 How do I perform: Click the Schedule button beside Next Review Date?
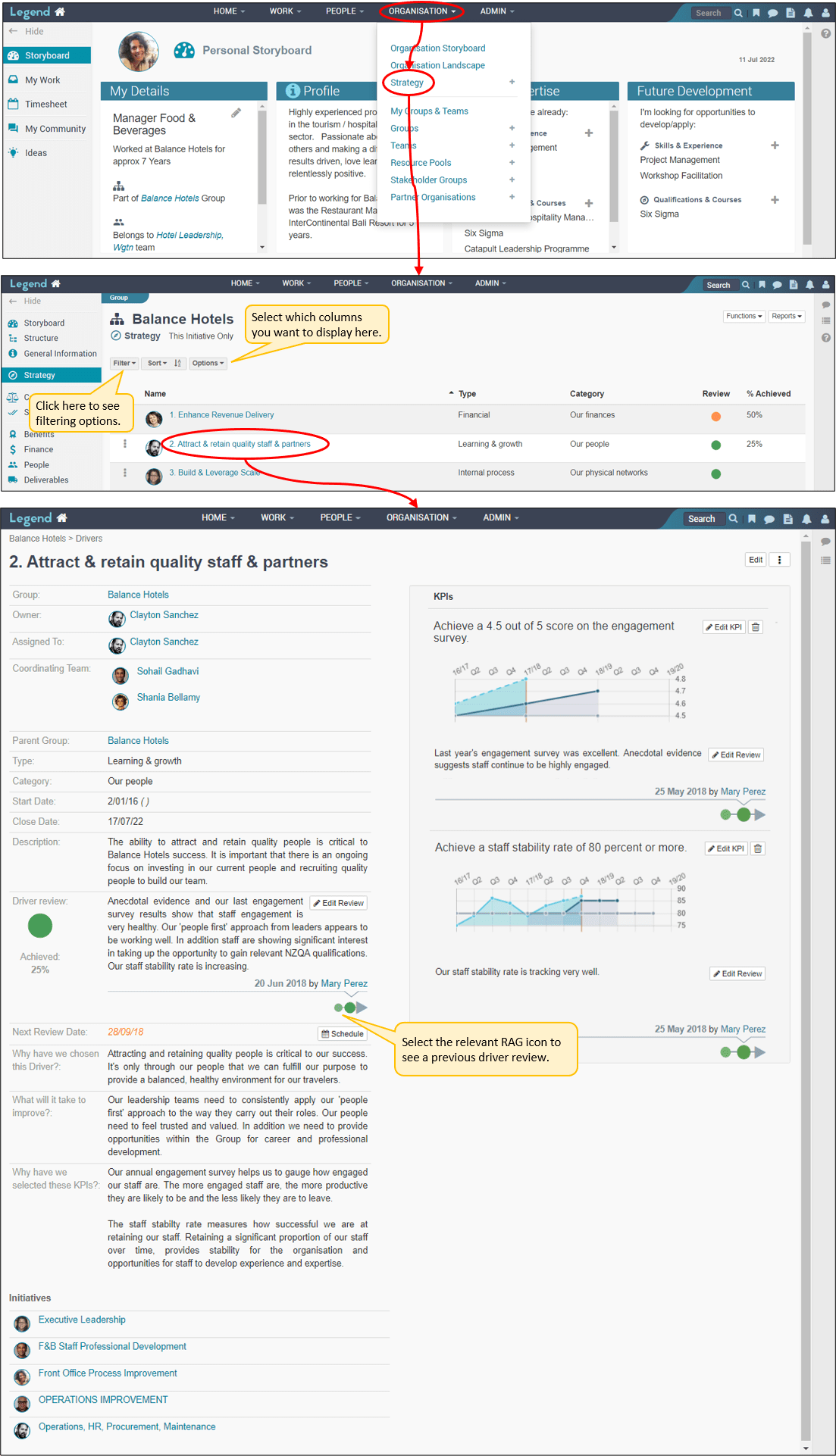tap(343, 1034)
